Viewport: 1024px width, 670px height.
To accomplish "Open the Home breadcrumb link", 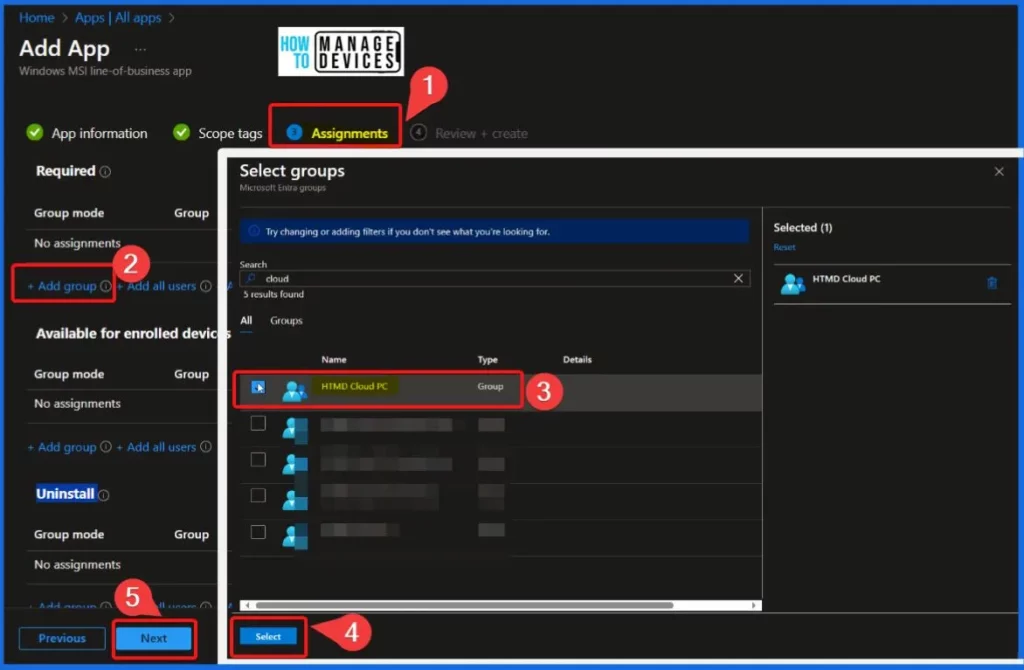I will [36, 18].
